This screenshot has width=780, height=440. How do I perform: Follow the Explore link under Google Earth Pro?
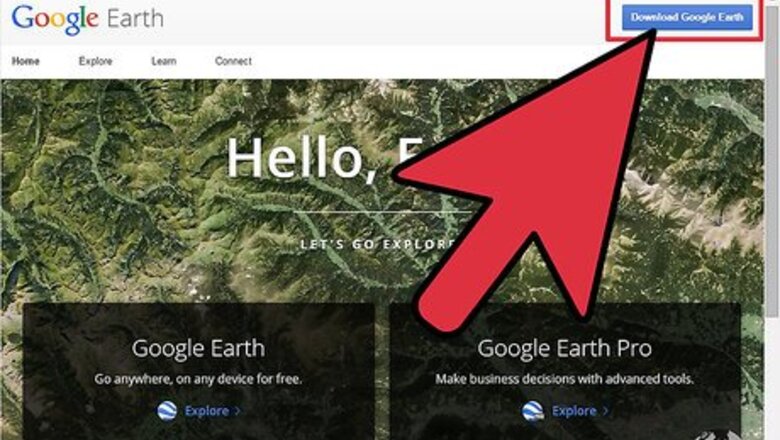(x=574, y=411)
